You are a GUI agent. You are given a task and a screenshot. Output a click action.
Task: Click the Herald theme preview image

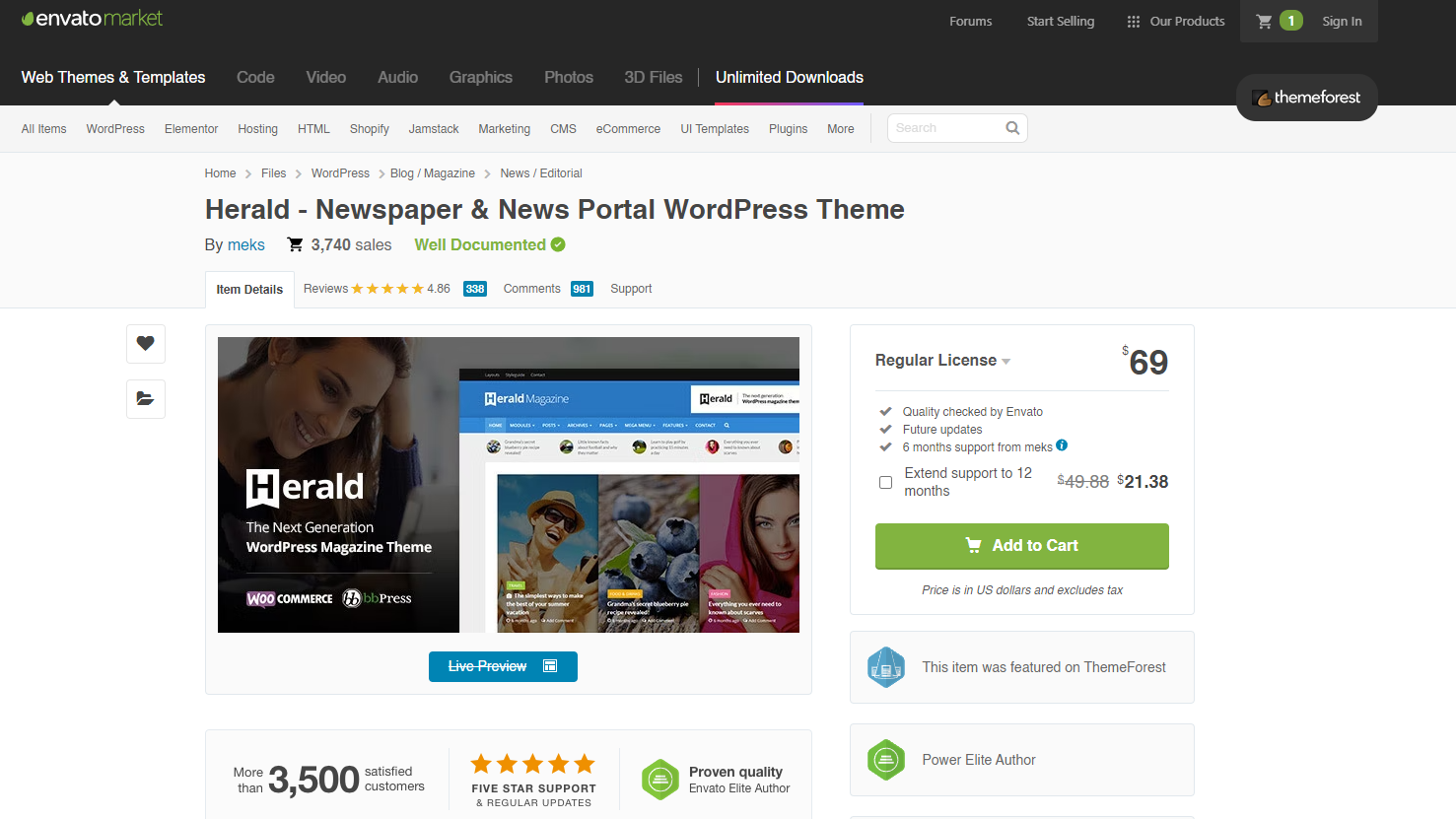[509, 485]
